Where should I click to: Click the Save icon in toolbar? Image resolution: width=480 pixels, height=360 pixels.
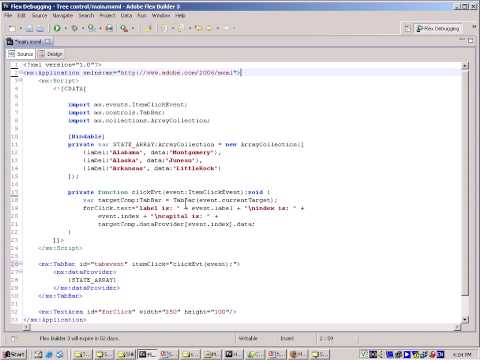coord(29,29)
